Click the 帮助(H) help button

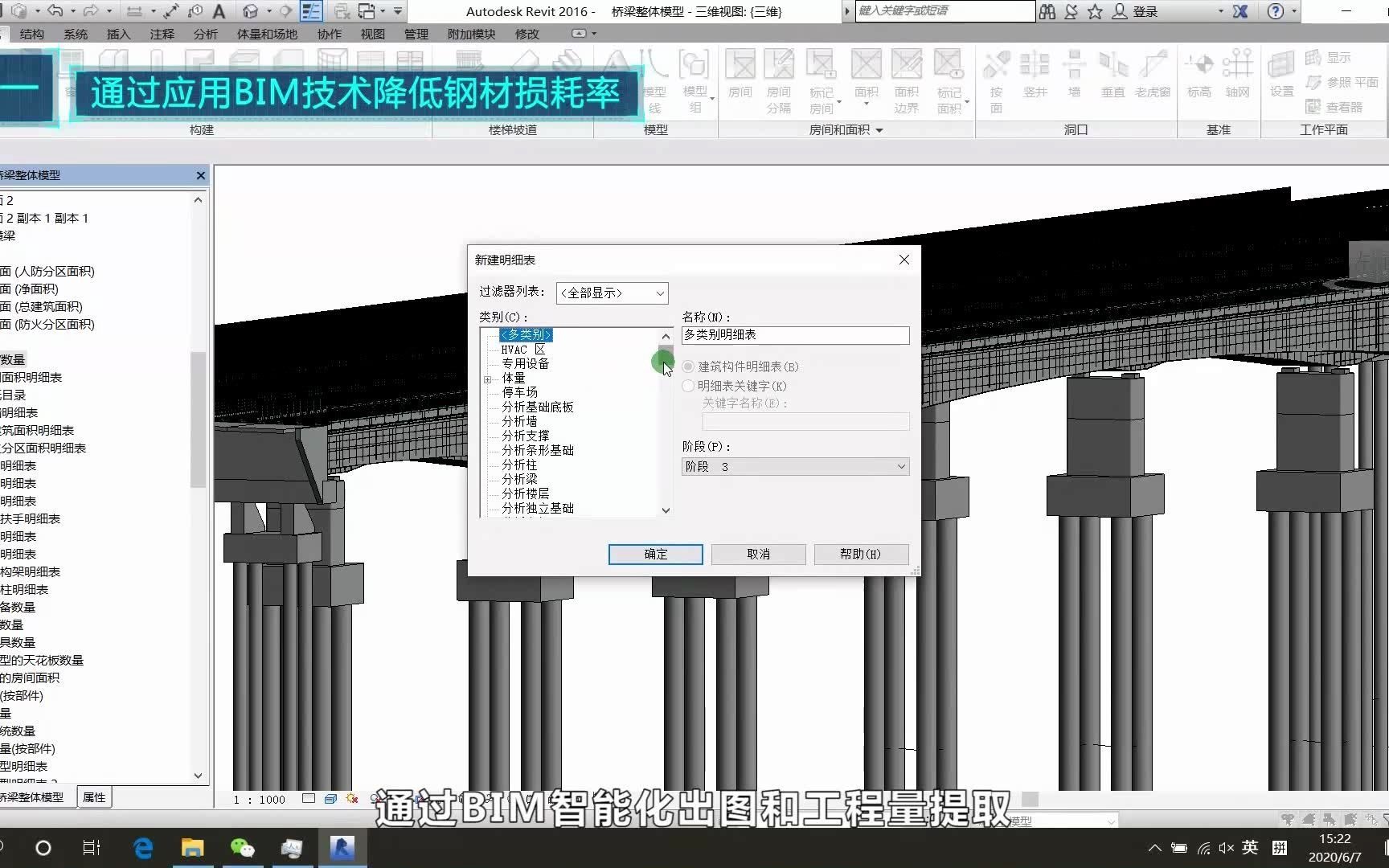859,554
